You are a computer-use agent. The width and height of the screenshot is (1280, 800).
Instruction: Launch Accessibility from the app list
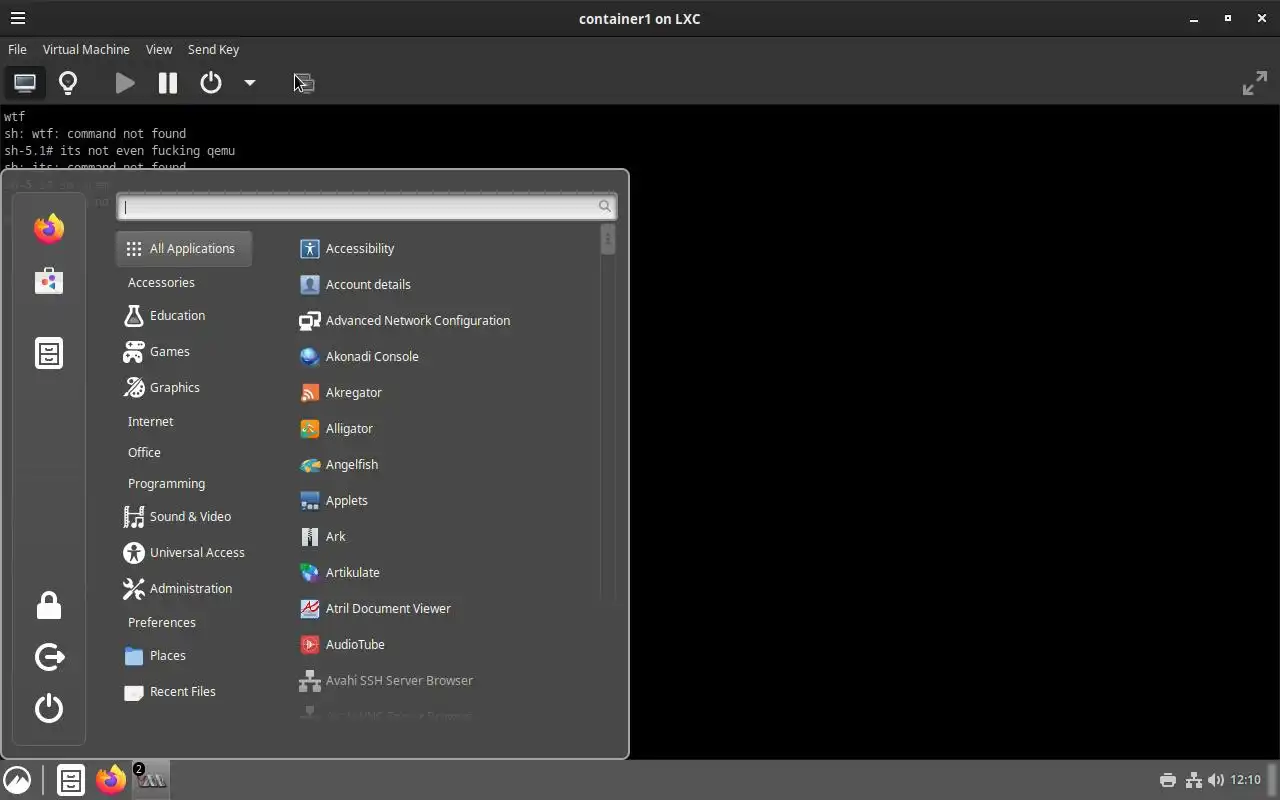[x=347, y=248]
